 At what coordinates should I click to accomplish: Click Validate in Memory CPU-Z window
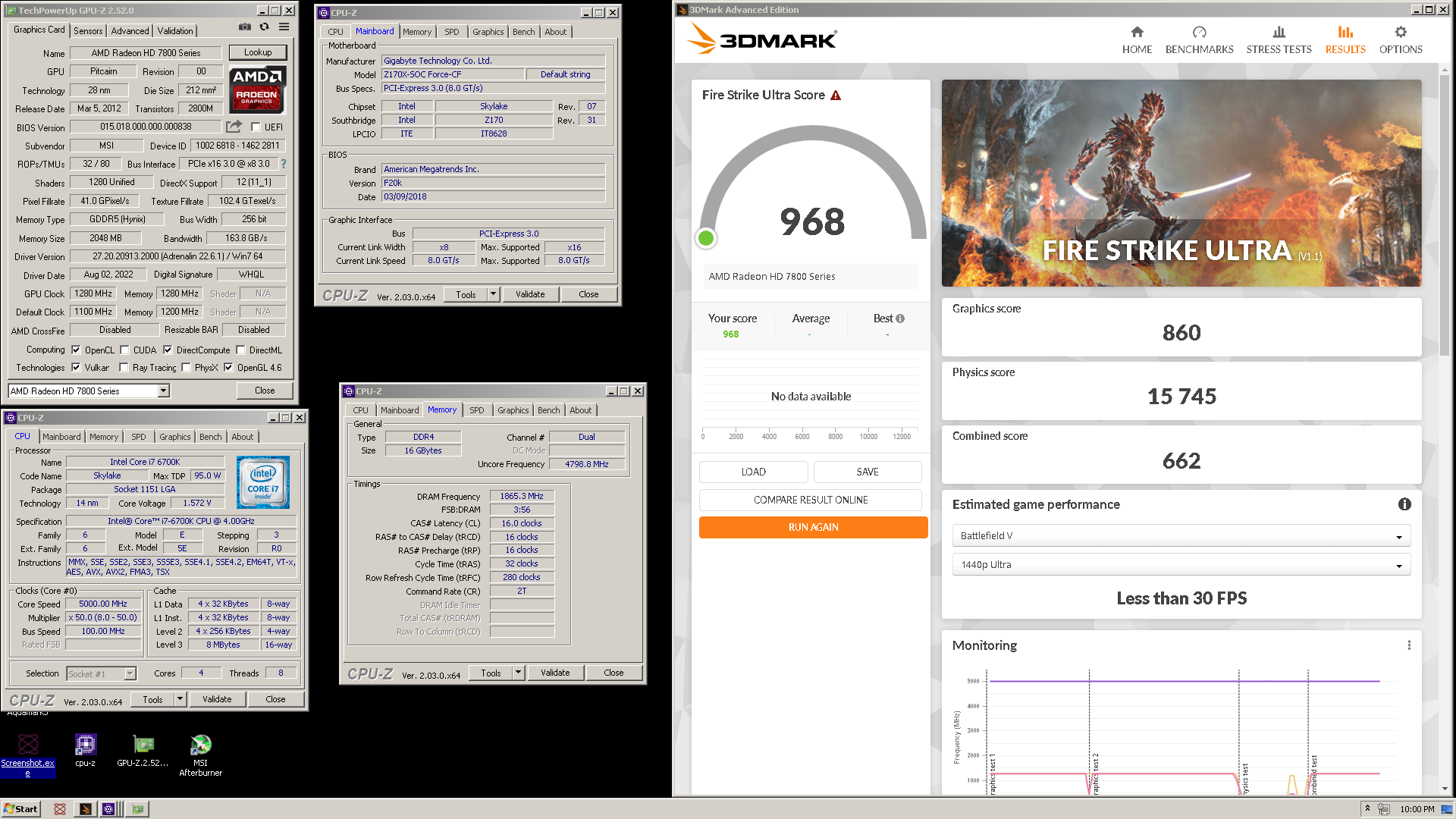pyautogui.click(x=555, y=673)
